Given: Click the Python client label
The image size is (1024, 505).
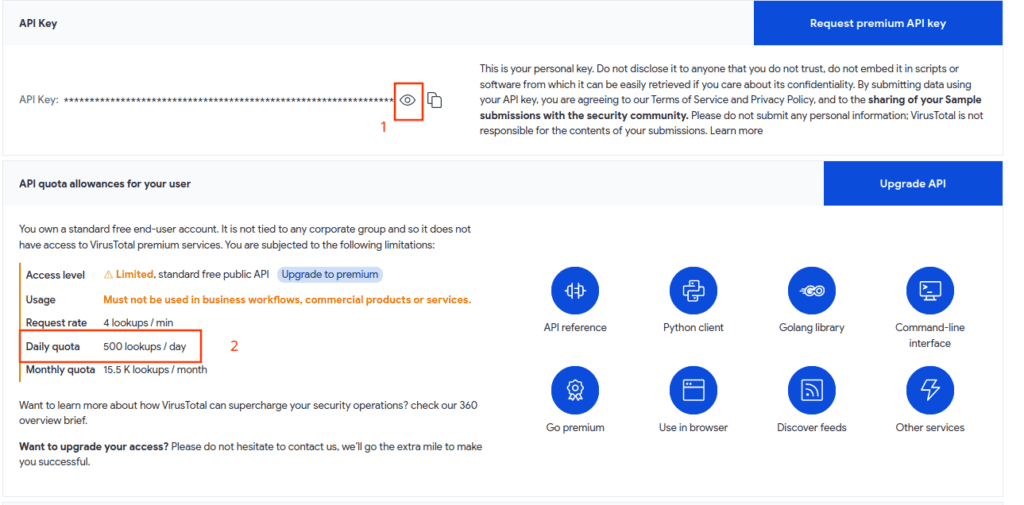Looking at the screenshot, I should (693, 327).
